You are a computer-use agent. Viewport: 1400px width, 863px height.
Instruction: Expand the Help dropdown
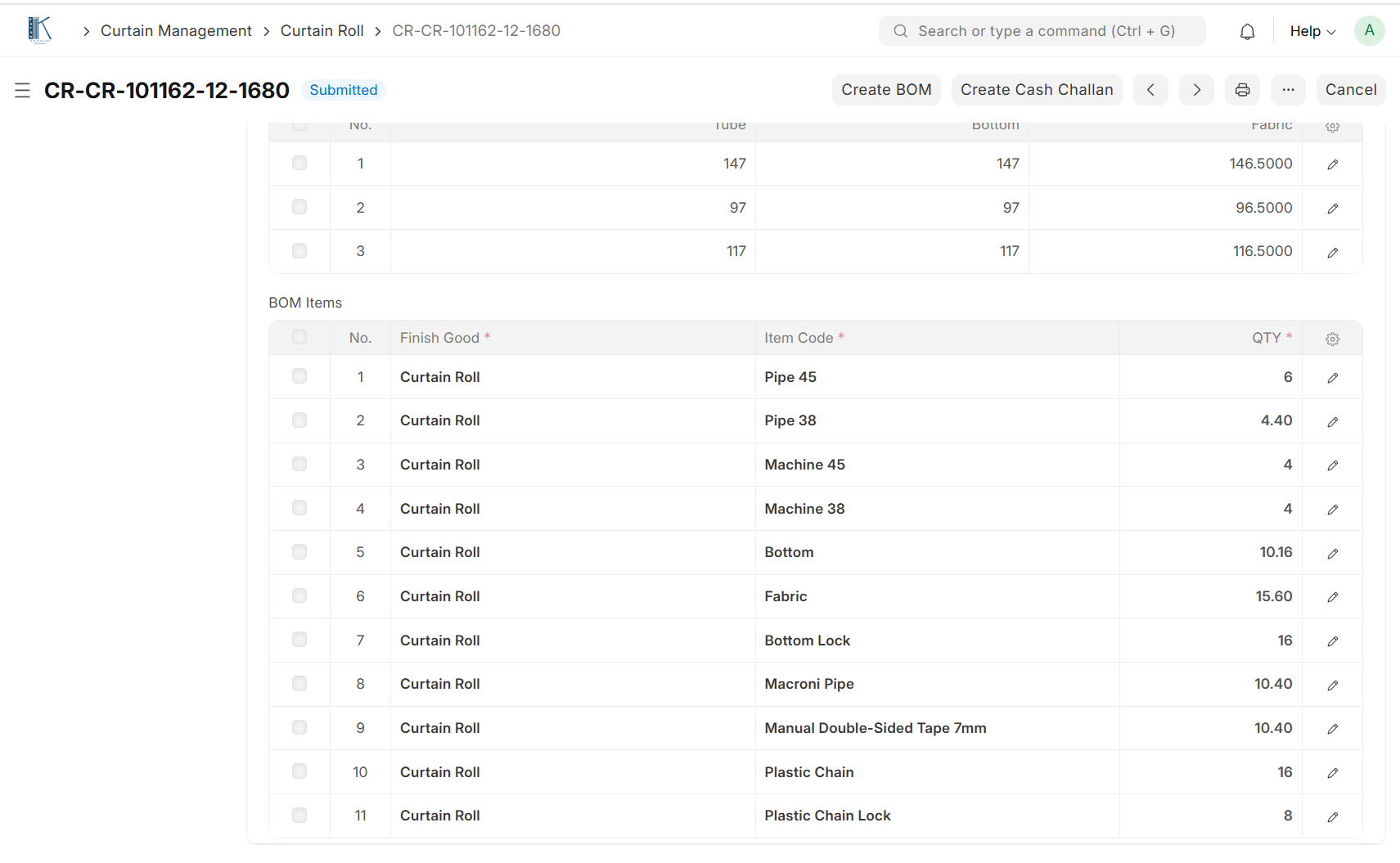1312,31
